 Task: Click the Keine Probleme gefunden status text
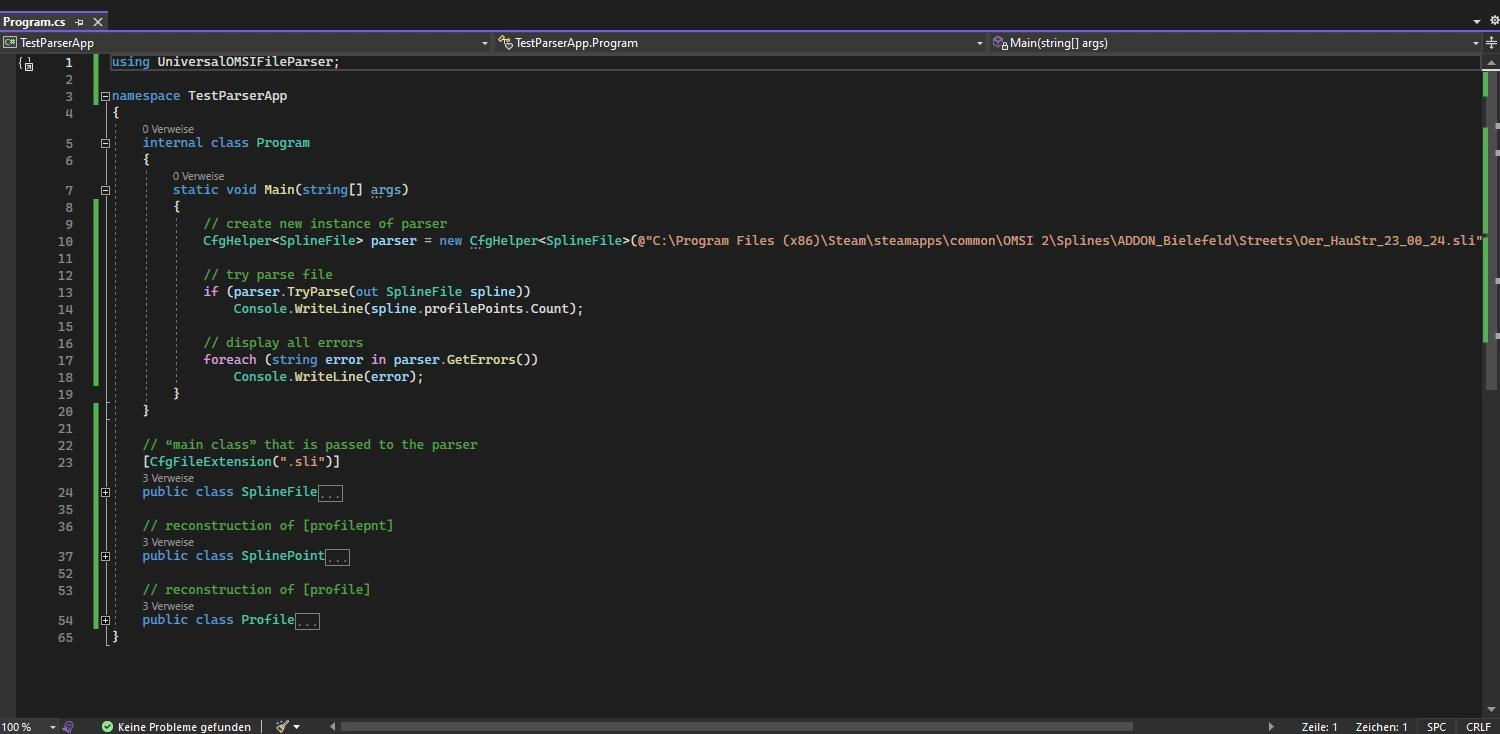click(184, 727)
